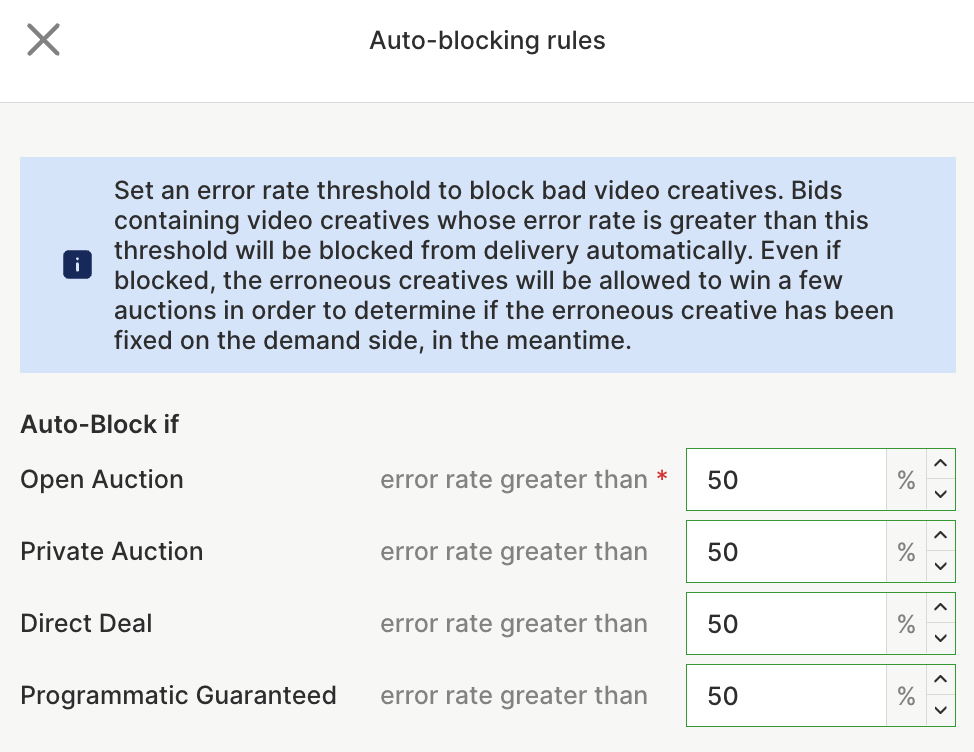
Task: Focus the Programmatic Guaranteed error rate field
Action: [x=785, y=696]
